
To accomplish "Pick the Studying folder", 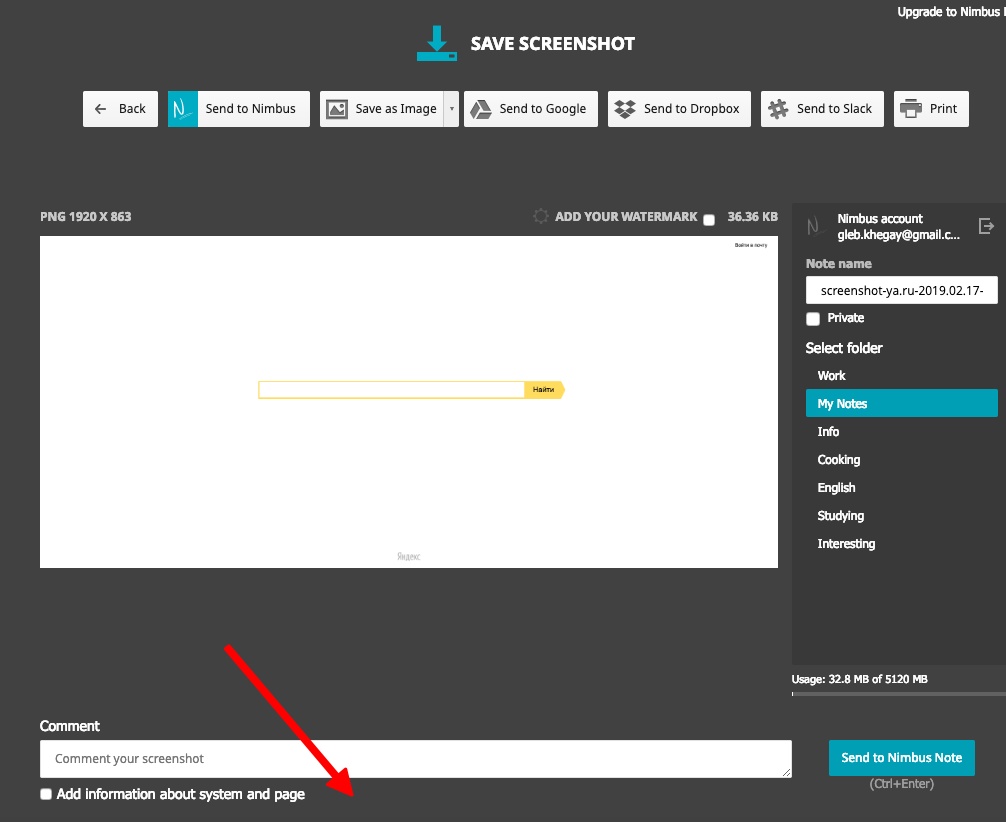I will [x=901, y=516].
